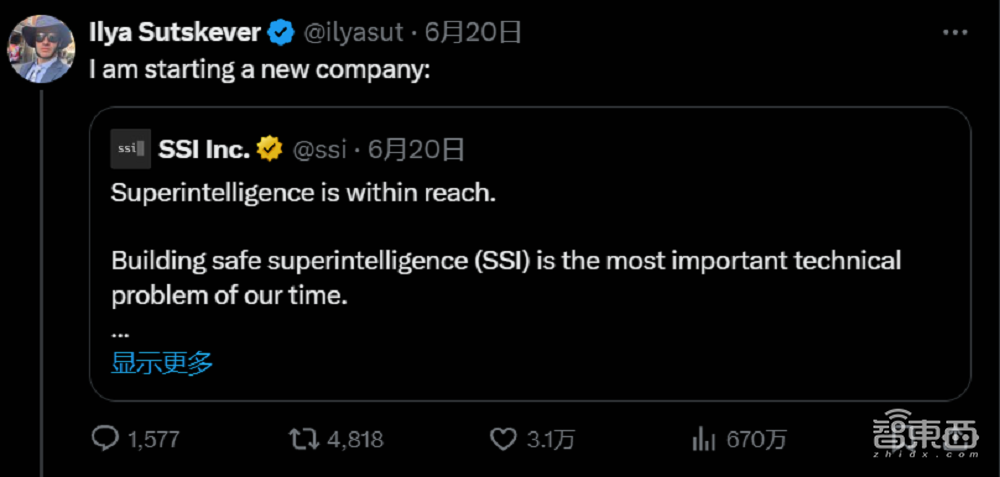Open the SSI Inc. square logo avatar
Screen dimensions: 1000x477
pos(131,149)
